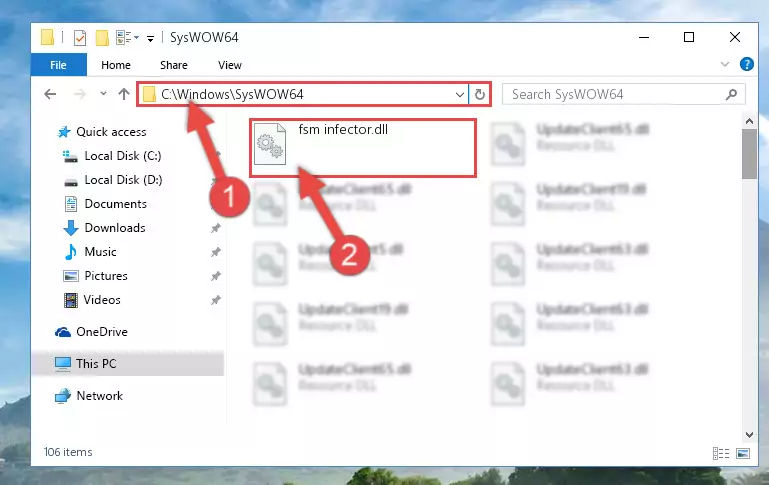Click the 106 items status text
The image size is (769, 485).
pos(68,452)
